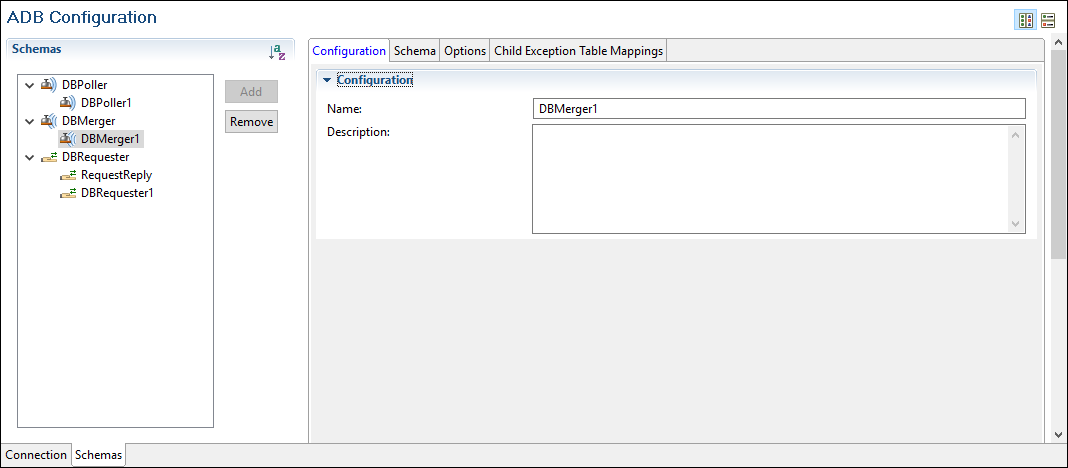This screenshot has height=468, width=1068.
Task: Click the Description text area
Action: [x=770, y=179]
